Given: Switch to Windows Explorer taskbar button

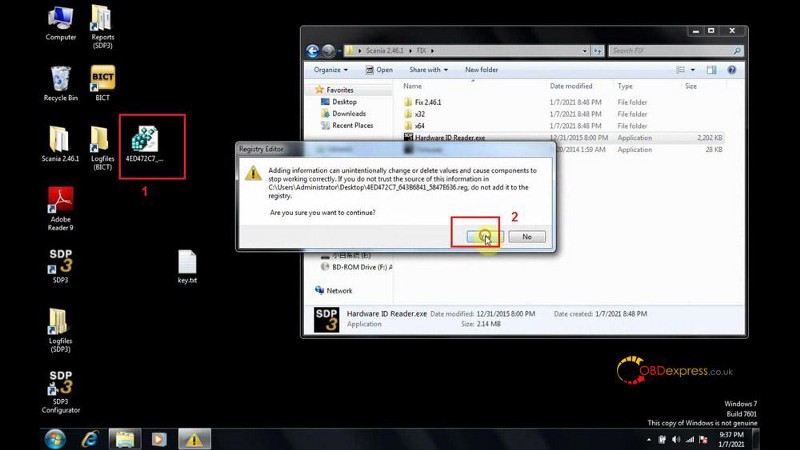Looking at the screenshot, I should click(124, 439).
